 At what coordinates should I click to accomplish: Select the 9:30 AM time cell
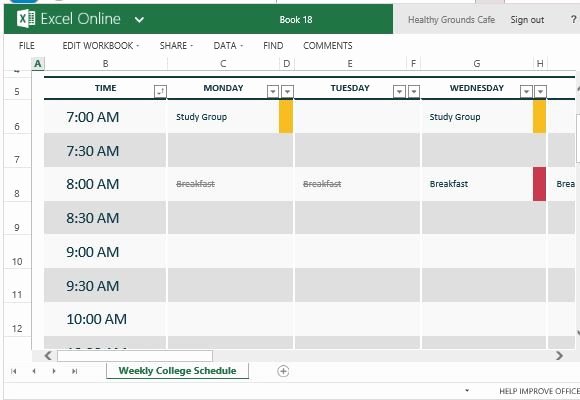(105, 286)
